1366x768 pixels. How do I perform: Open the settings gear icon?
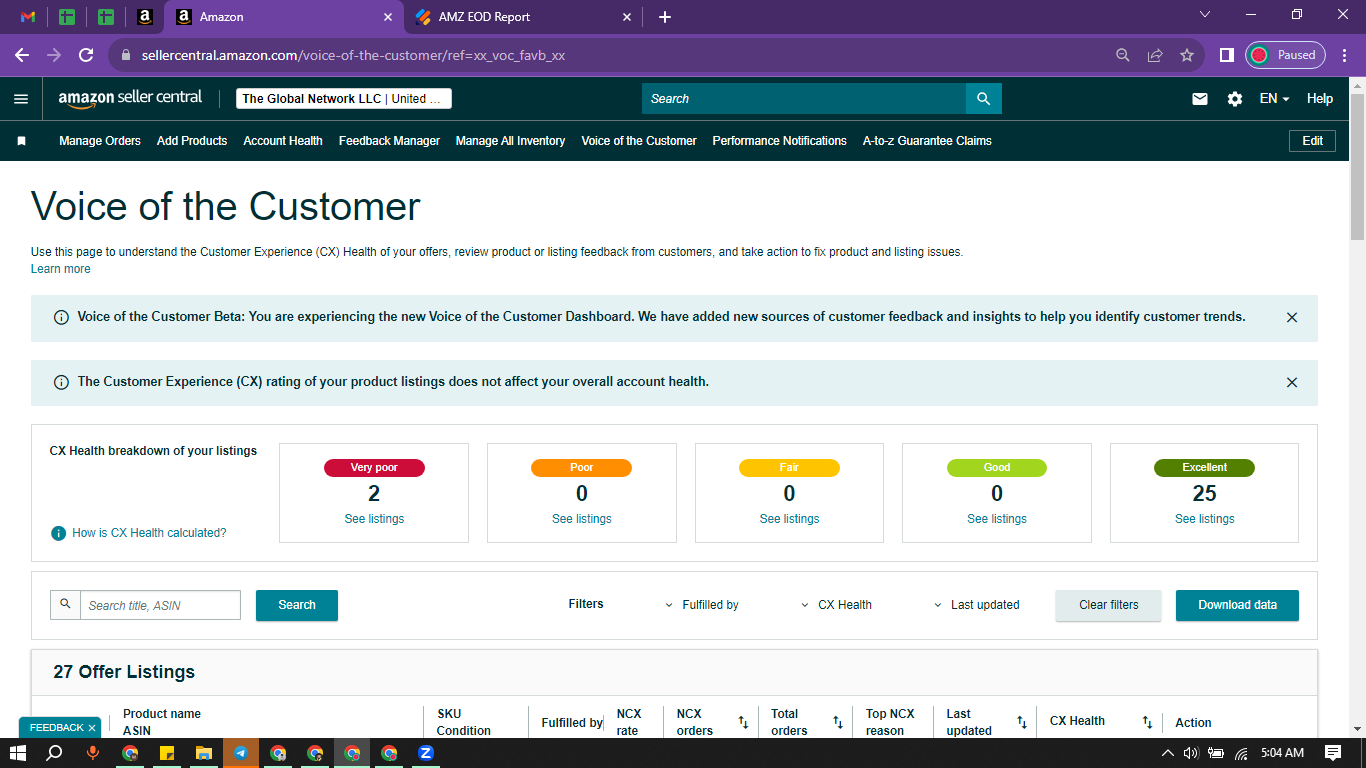click(1235, 99)
